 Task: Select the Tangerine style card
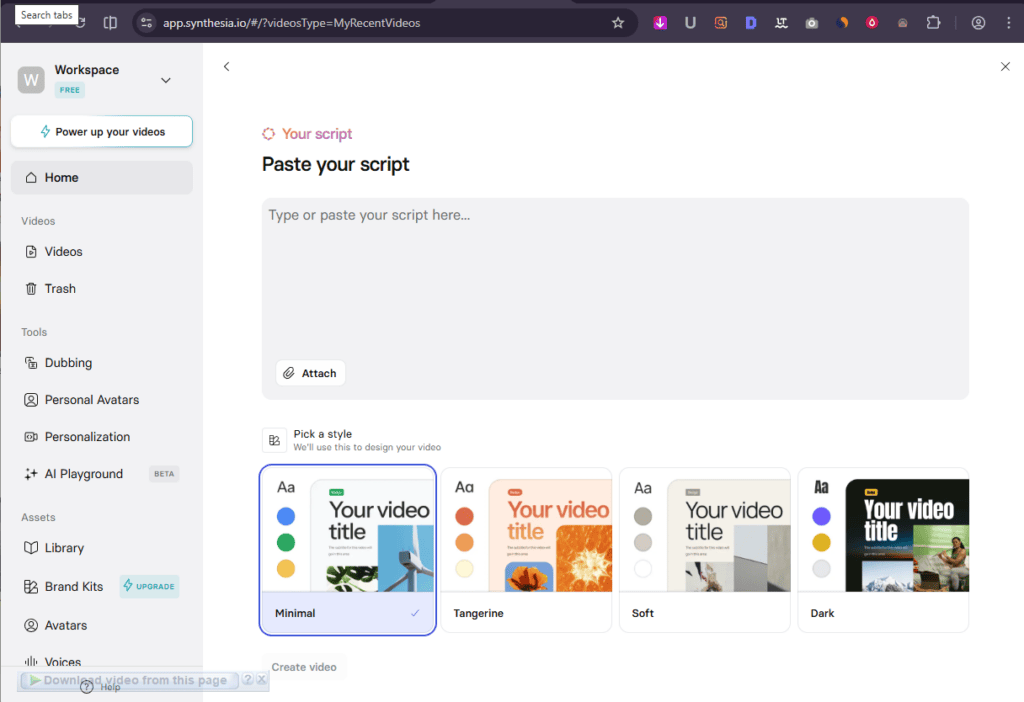pos(526,550)
